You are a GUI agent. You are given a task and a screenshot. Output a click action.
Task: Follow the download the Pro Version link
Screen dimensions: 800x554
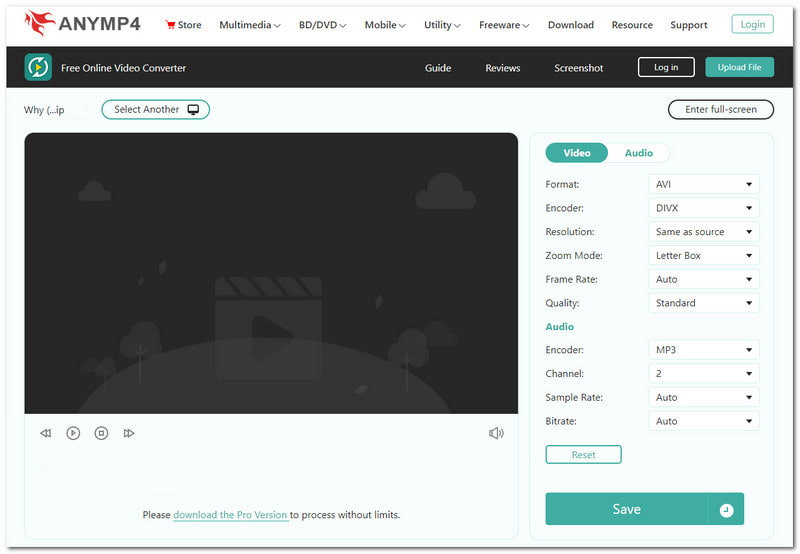click(x=231, y=515)
